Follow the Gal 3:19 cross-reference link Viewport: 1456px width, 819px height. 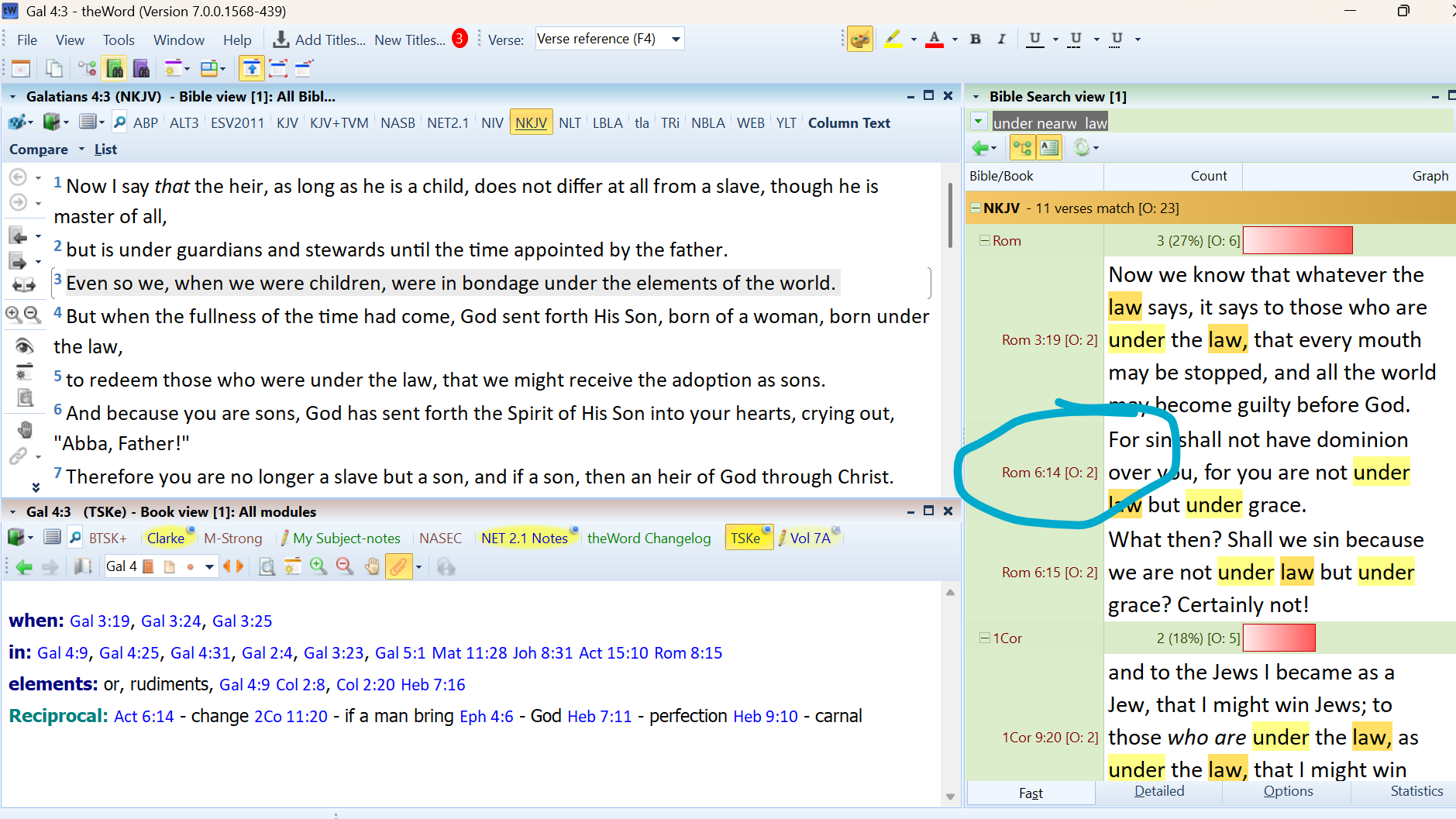pyautogui.click(x=100, y=621)
